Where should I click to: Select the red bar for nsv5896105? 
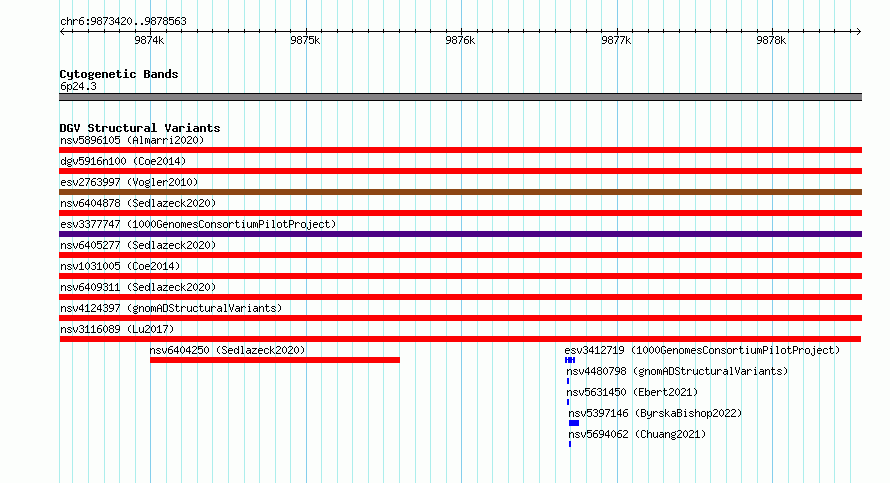click(x=460, y=150)
